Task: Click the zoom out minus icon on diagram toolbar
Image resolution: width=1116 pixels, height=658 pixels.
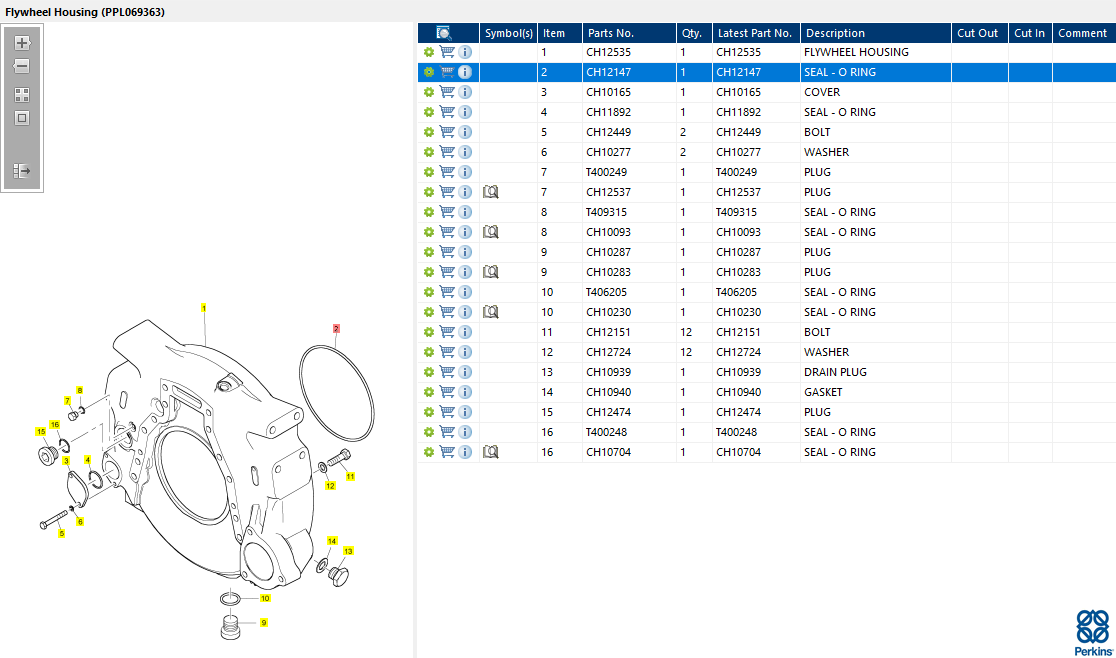Action: [22, 66]
